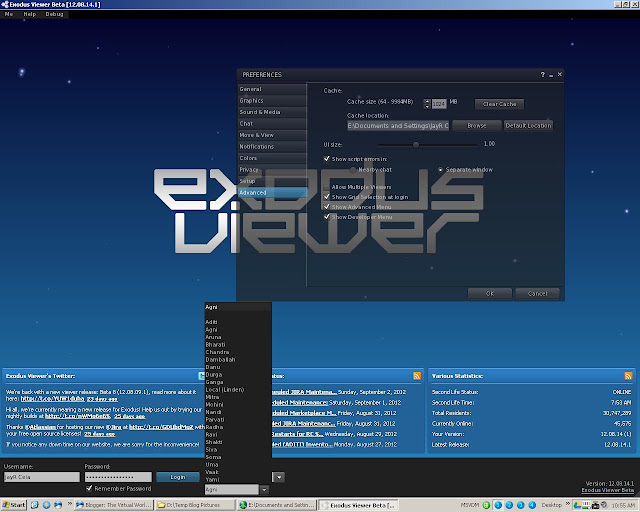Open the Status panel RSS feed icon

417,376
